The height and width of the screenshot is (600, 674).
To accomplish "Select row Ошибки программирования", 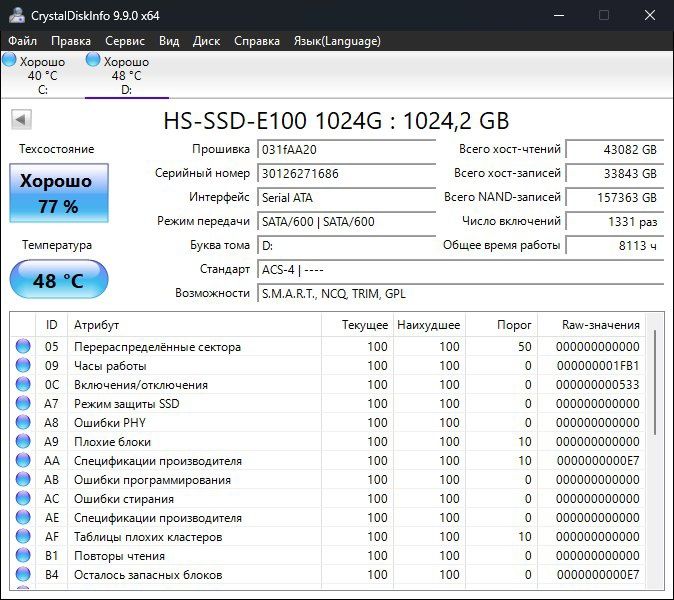I will (x=328, y=479).
